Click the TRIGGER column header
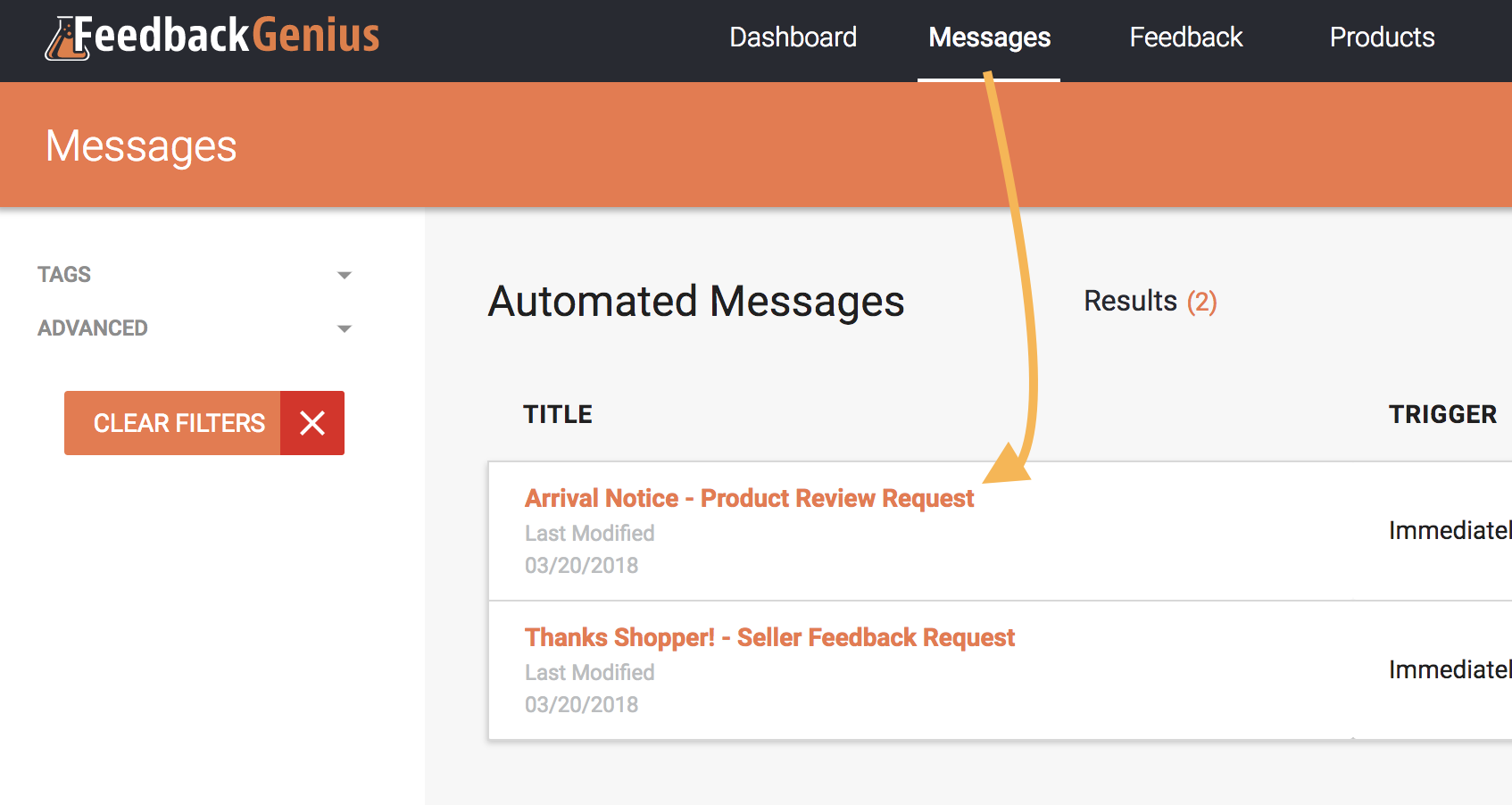Viewport: 1512px width, 805px height. pyautogui.click(x=1442, y=414)
